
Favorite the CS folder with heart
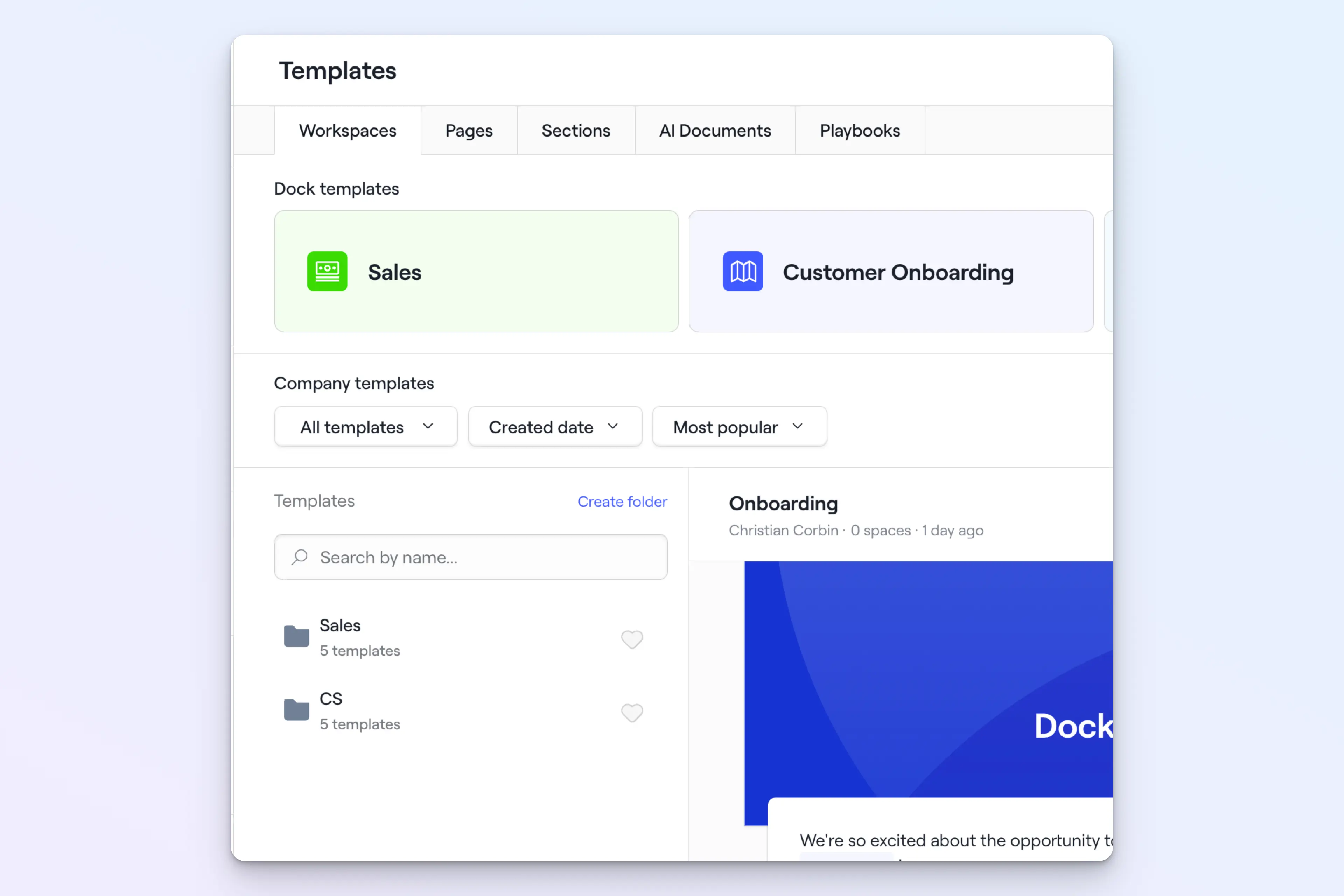point(631,713)
